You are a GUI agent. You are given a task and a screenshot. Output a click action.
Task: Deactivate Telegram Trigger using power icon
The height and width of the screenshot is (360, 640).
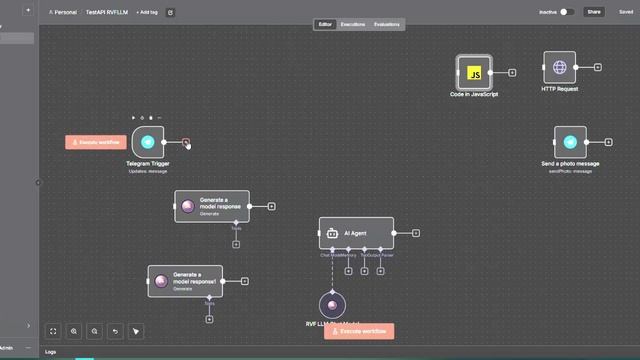tap(142, 118)
